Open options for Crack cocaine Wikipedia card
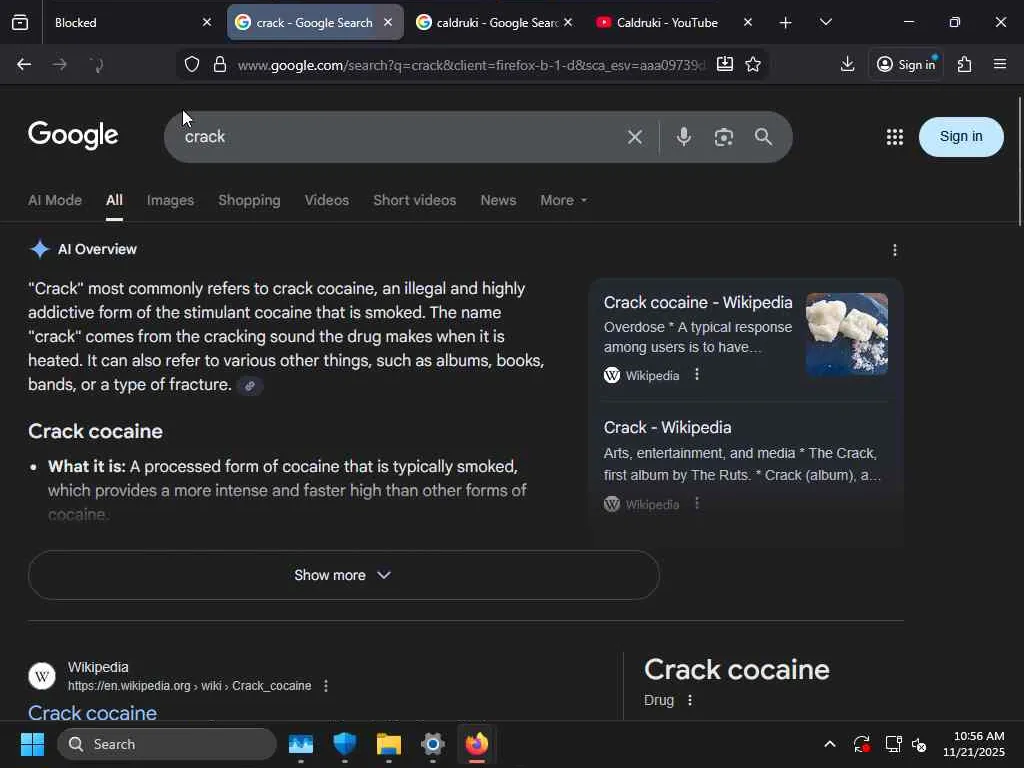The height and width of the screenshot is (768, 1024). click(x=697, y=374)
